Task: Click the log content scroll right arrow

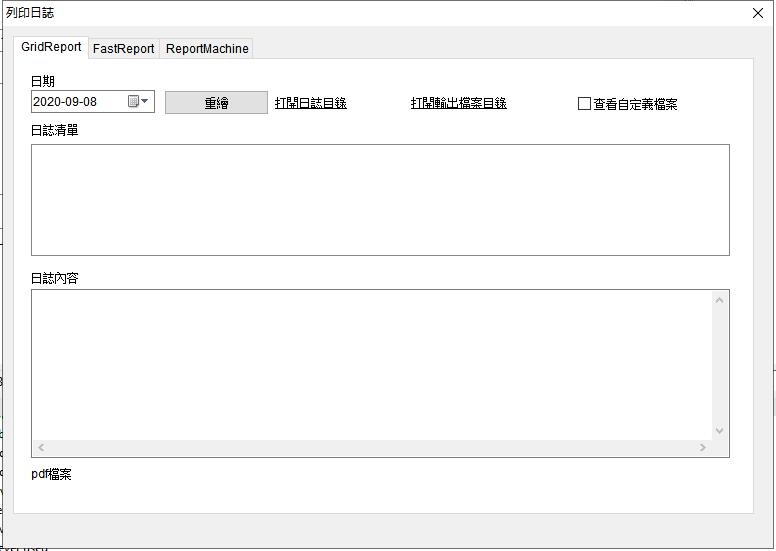Action: pos(703,448)
